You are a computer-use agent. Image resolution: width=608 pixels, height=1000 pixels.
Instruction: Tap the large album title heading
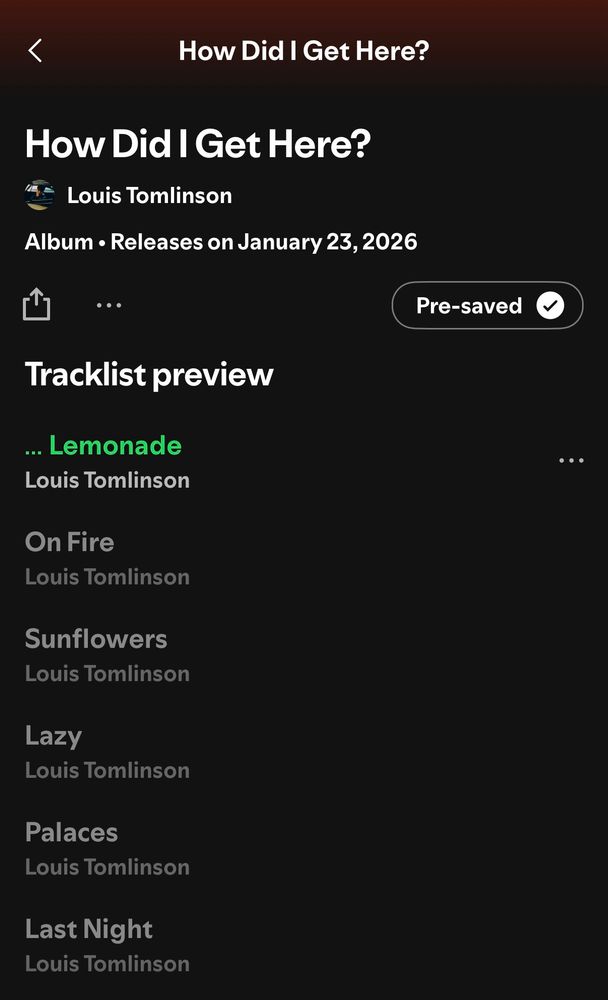click(198, 143)
